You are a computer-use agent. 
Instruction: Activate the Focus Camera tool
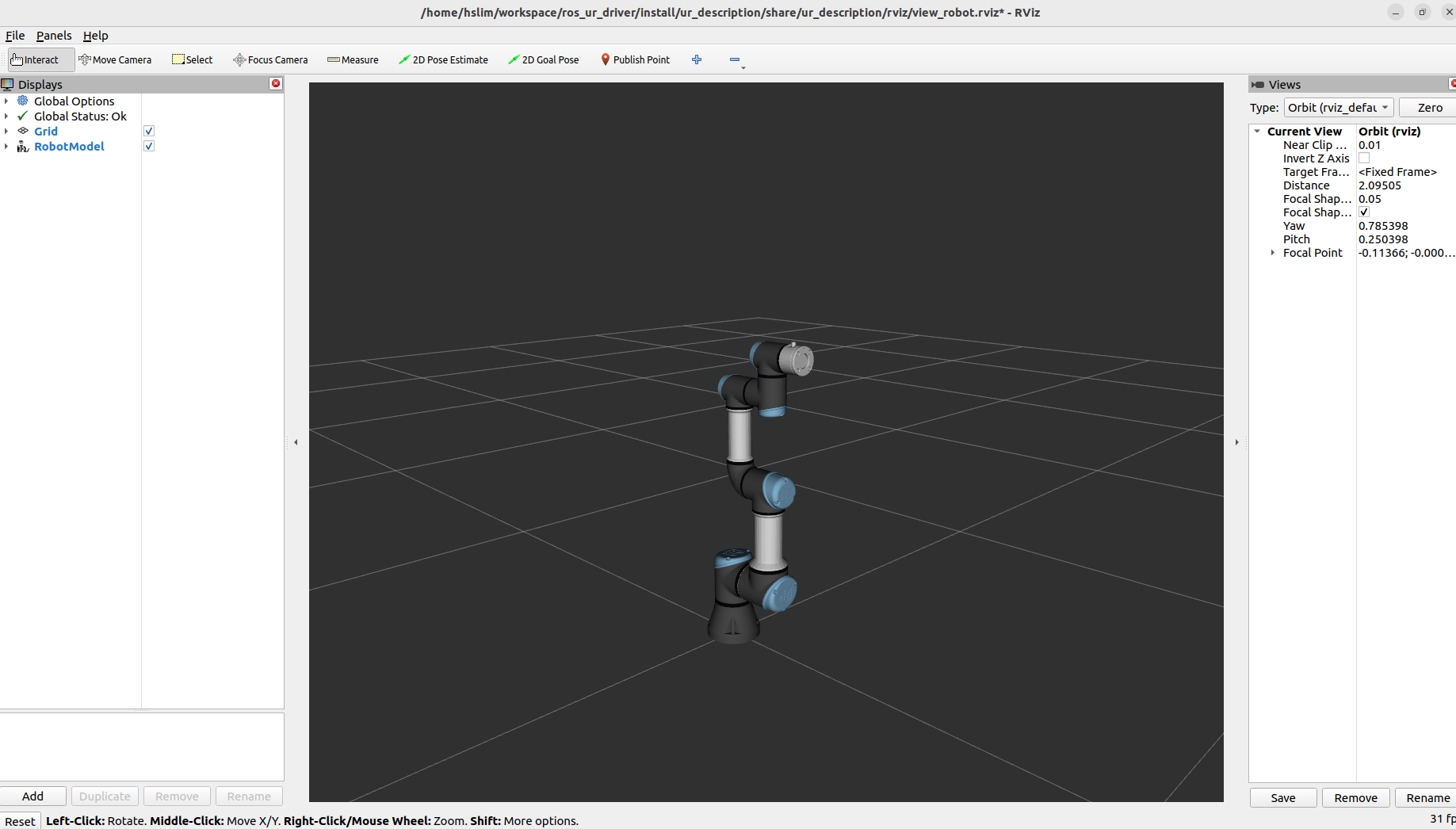(x=270, y=59)
